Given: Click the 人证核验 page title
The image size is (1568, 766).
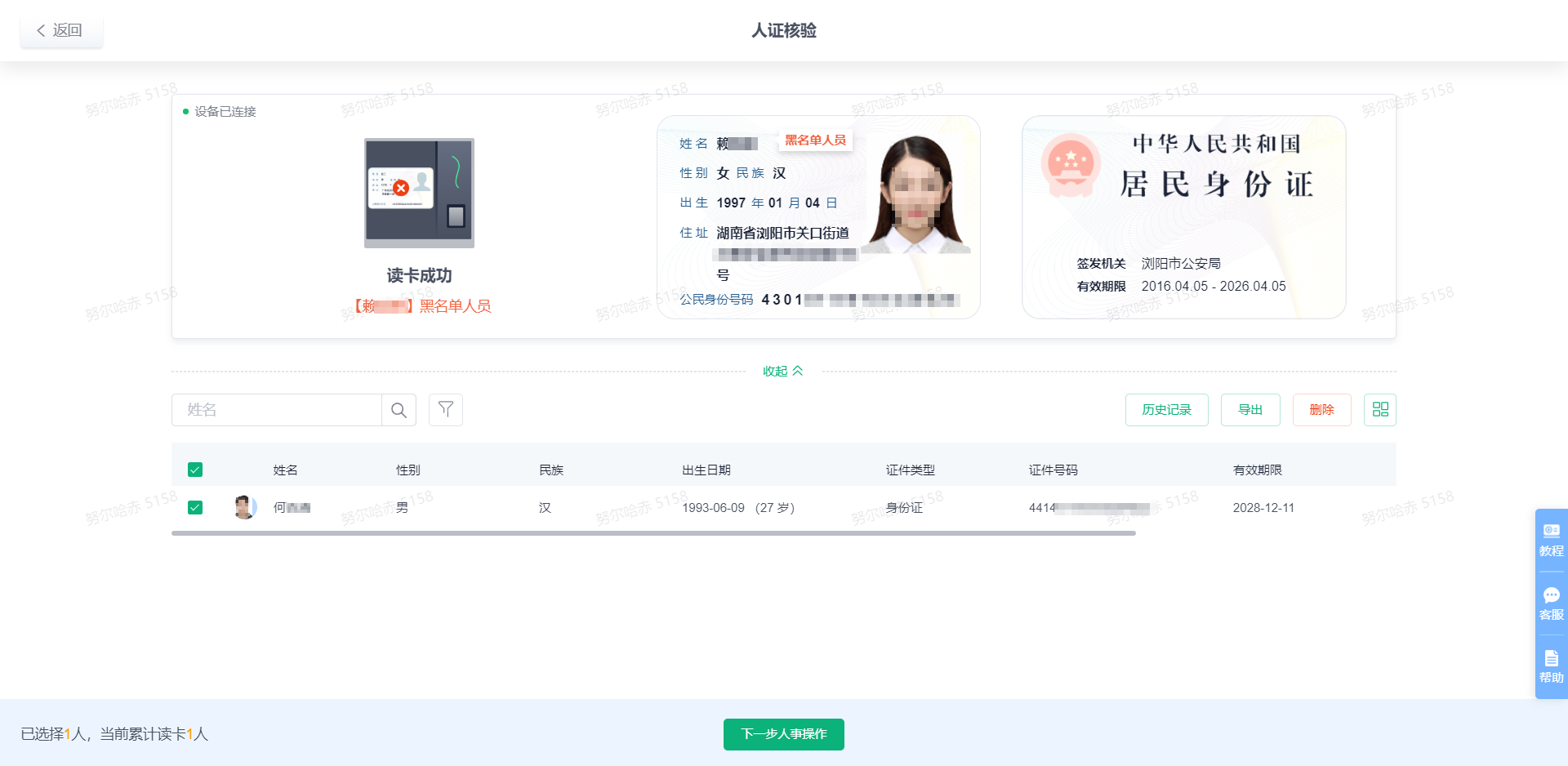Looking at the screenshot, I should [x=784, y=30].
